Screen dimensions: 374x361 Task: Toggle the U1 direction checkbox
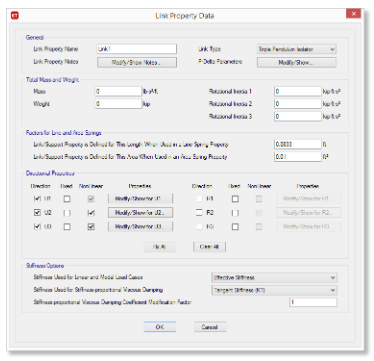(37, 199)
